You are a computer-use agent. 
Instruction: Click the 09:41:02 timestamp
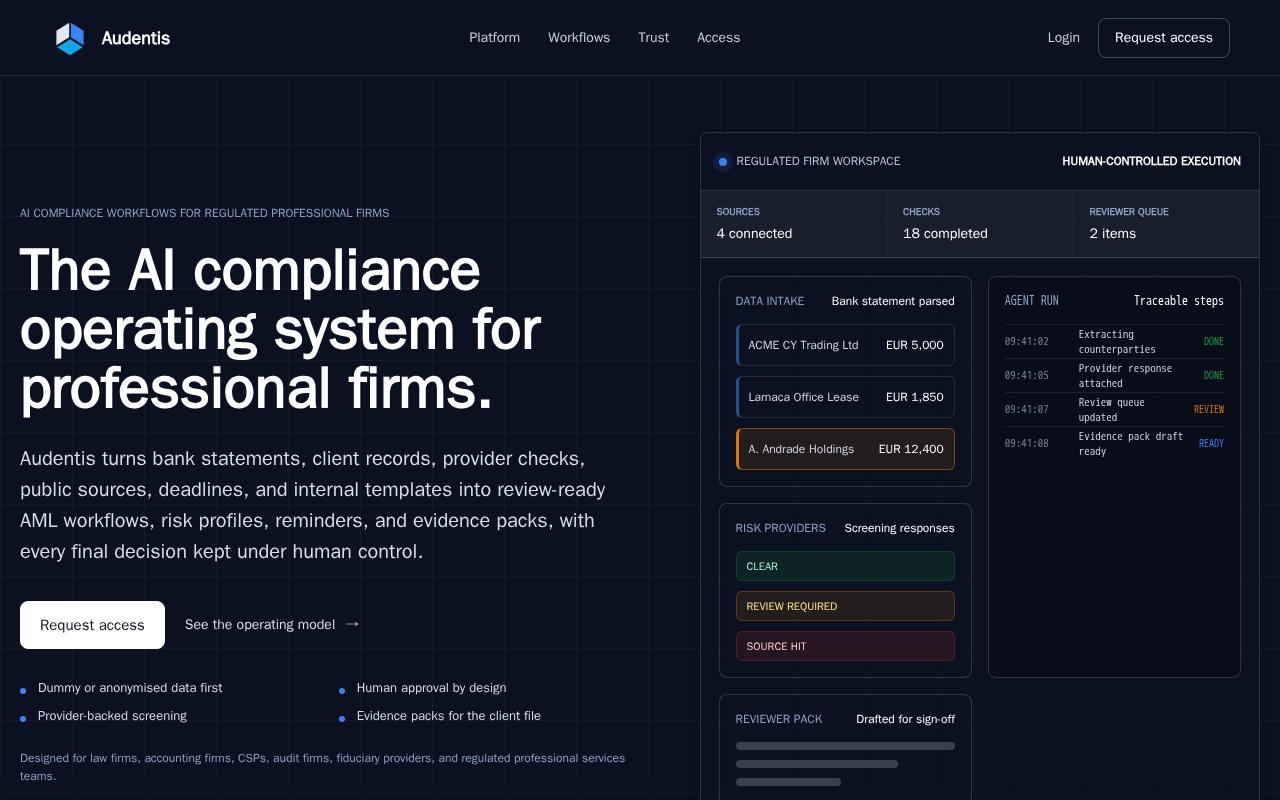1027,342
